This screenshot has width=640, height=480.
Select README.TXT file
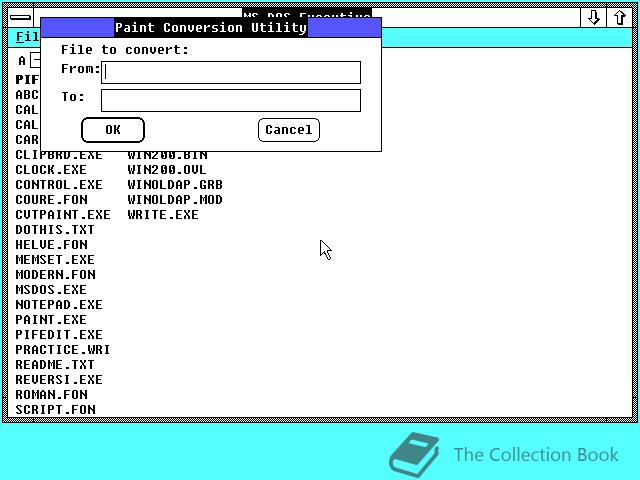[55, 365]
